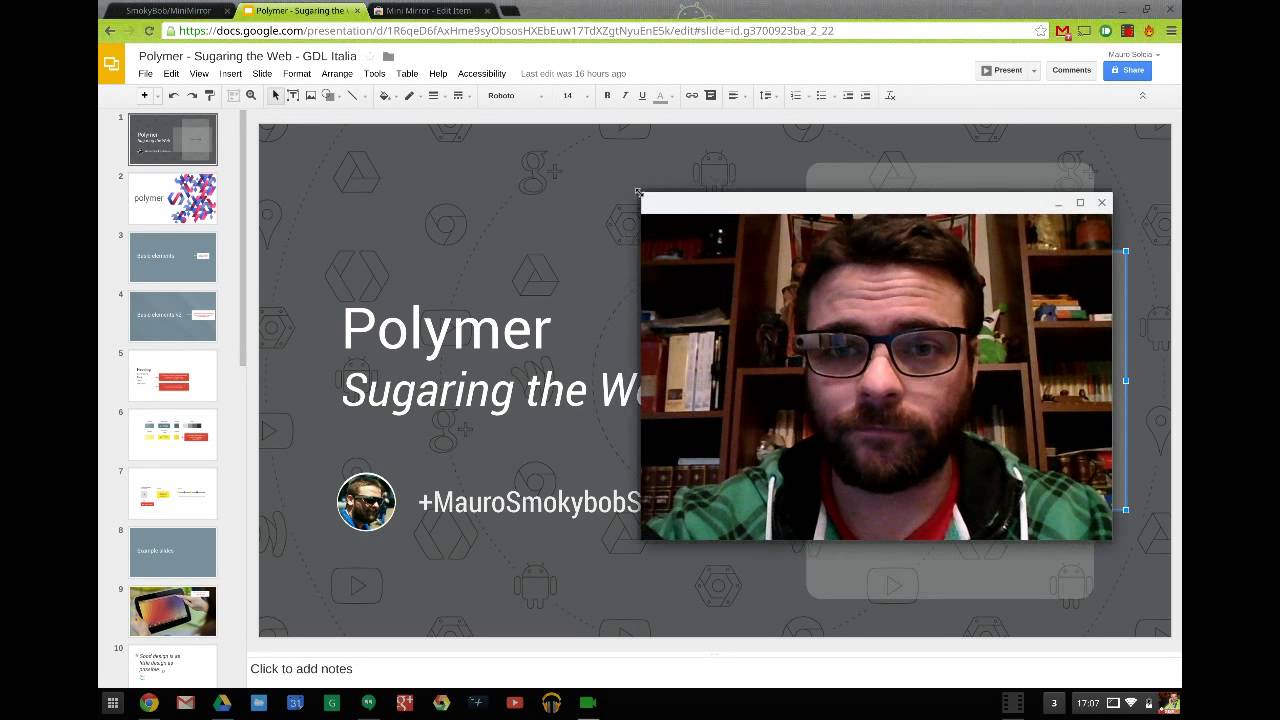Open the Present options dropdown arrow
1280x720 pixels.
pos(1034,71)
